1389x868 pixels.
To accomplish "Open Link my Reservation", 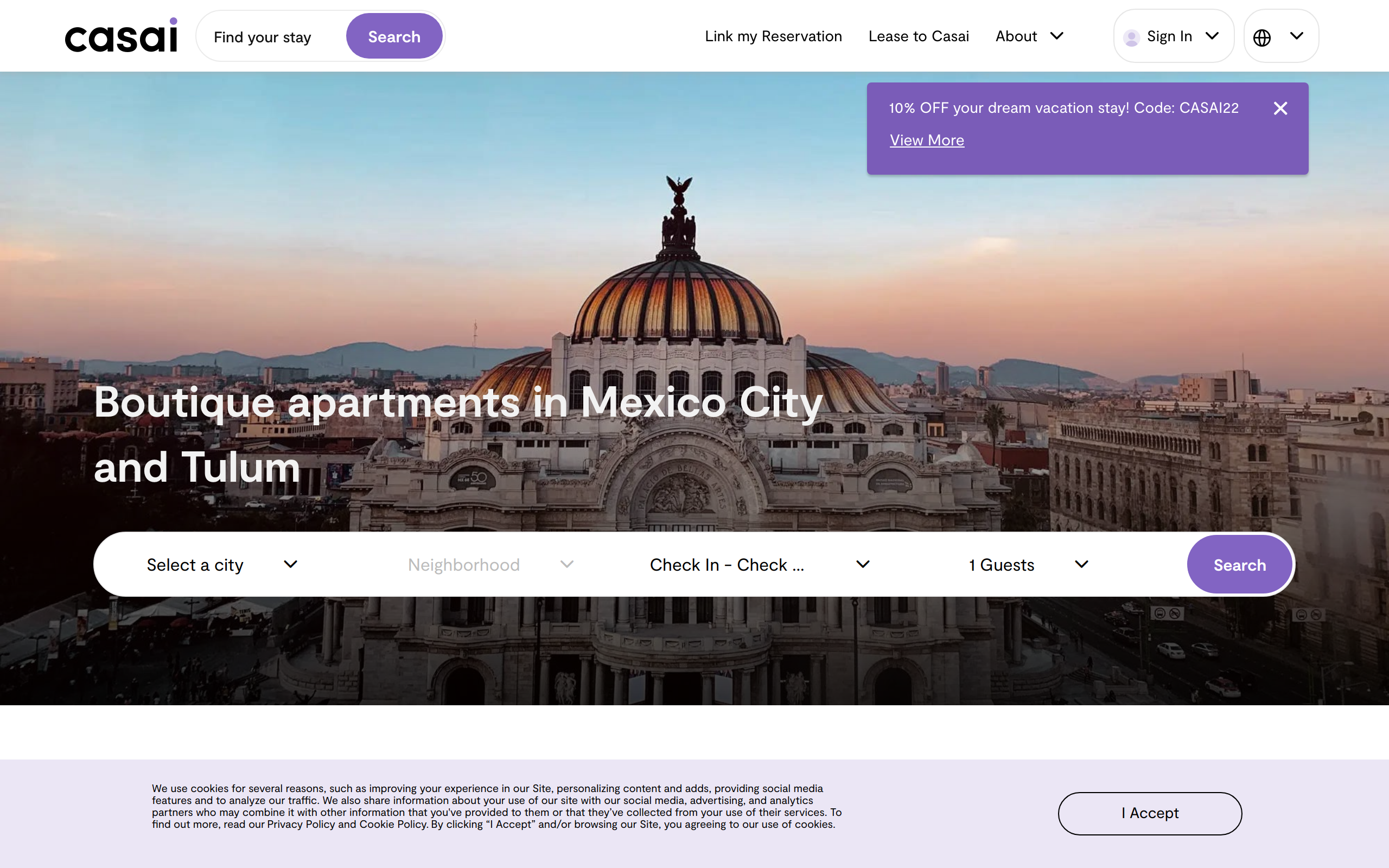I will tap(773, 36).
